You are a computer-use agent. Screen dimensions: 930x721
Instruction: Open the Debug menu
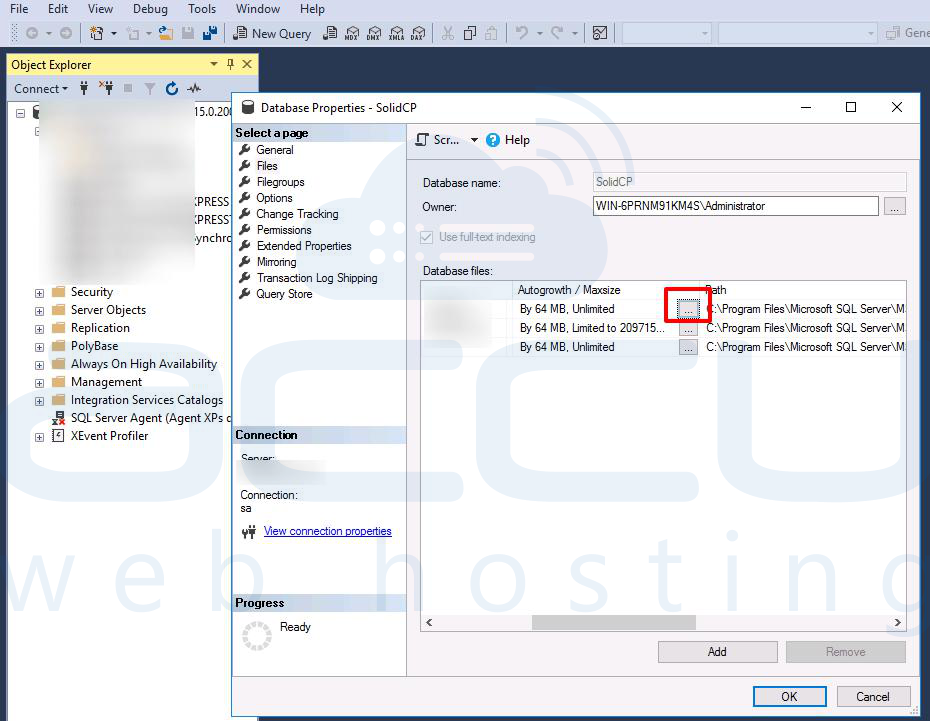point(149,9)
